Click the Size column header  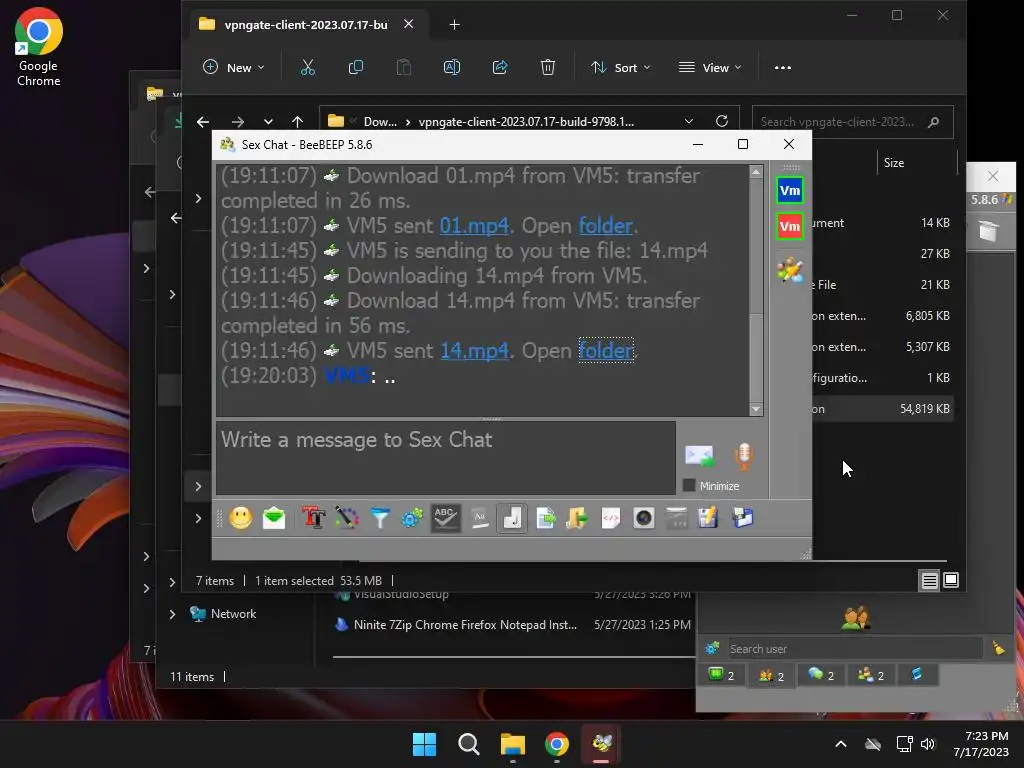[x=893, y=163]
